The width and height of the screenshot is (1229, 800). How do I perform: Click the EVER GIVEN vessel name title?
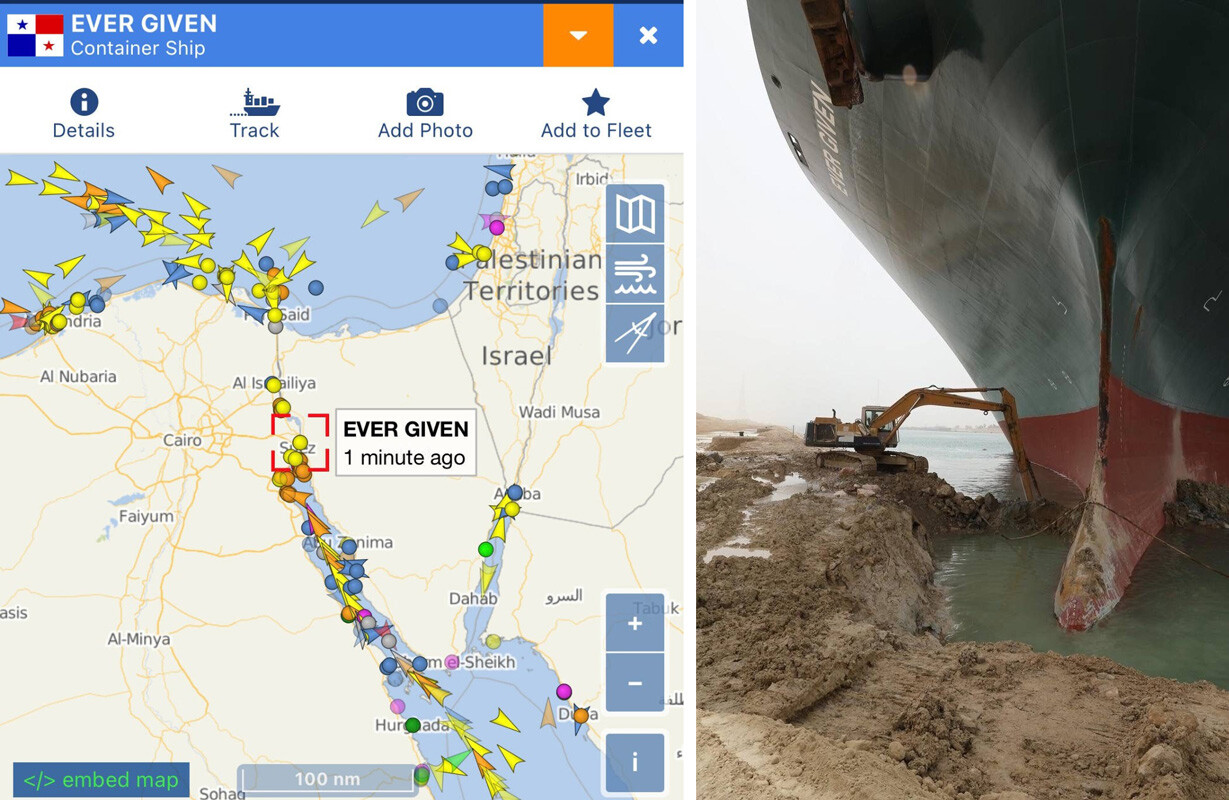144,23
